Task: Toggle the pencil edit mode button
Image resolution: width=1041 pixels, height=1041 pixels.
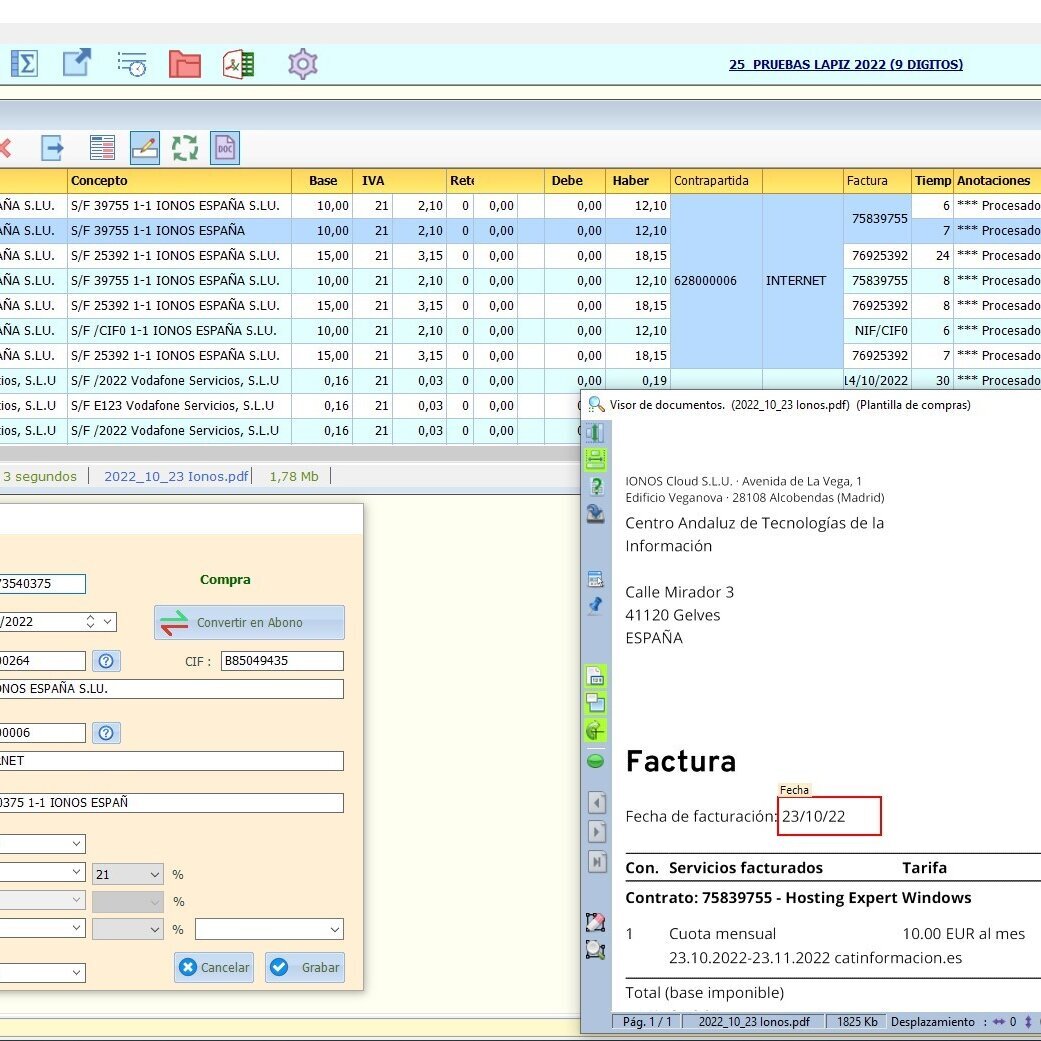Action: (145, 148)
